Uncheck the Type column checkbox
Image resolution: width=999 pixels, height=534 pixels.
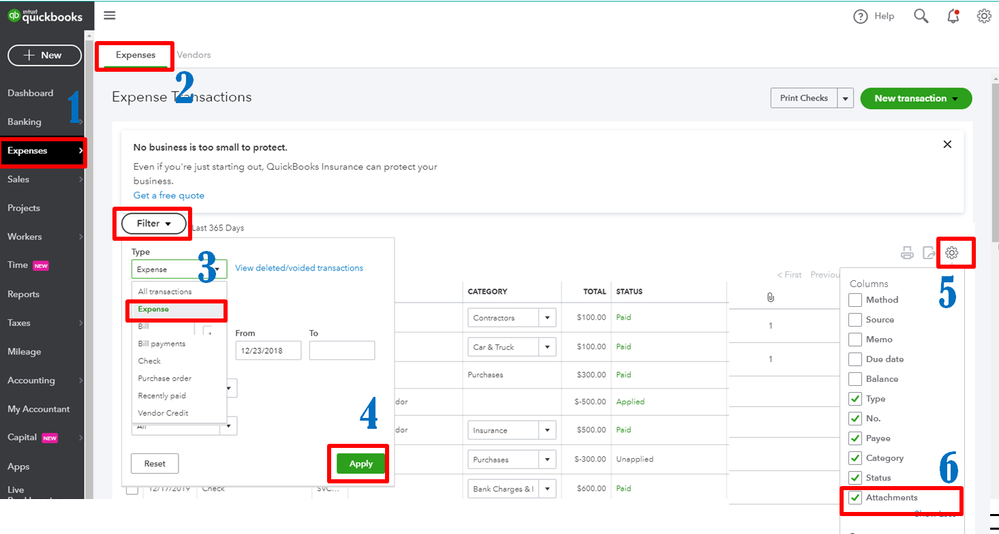855,399
